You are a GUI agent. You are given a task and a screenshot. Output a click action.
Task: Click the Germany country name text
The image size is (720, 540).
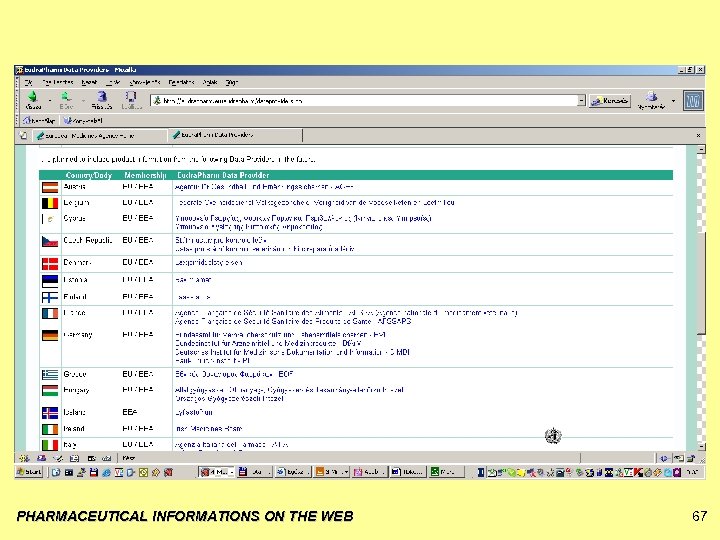tap(78, 335)
